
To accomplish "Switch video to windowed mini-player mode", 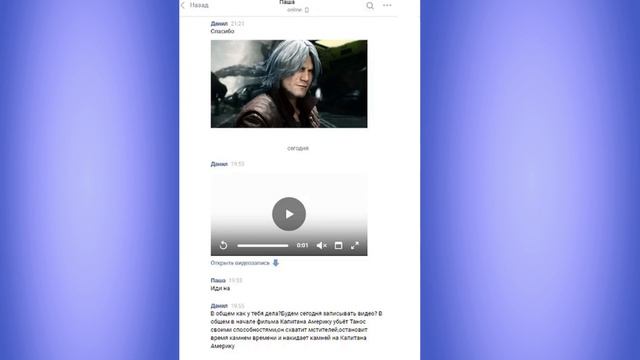I will (338, 245).
